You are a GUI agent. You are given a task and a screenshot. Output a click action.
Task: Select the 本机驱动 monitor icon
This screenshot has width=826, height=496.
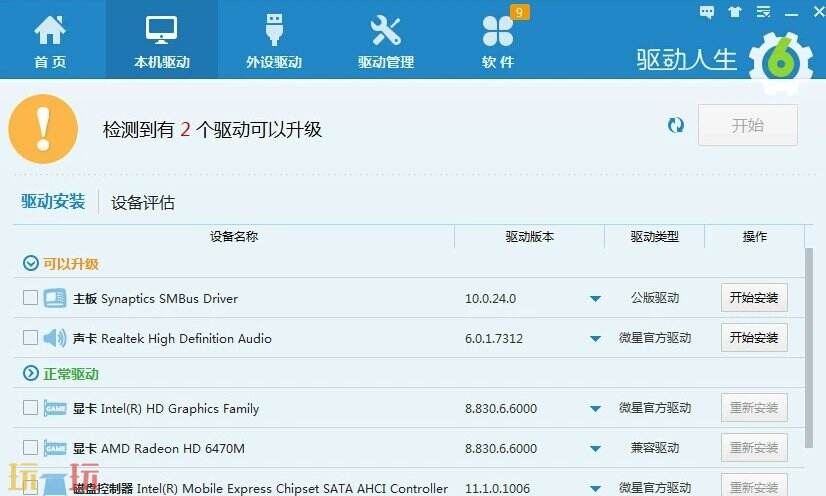coord(162,30)
